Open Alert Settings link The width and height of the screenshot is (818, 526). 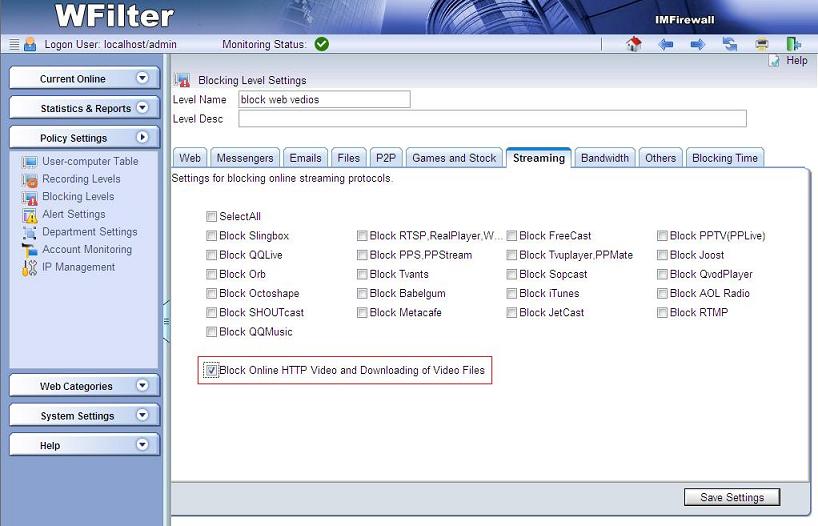pos(74,214)
